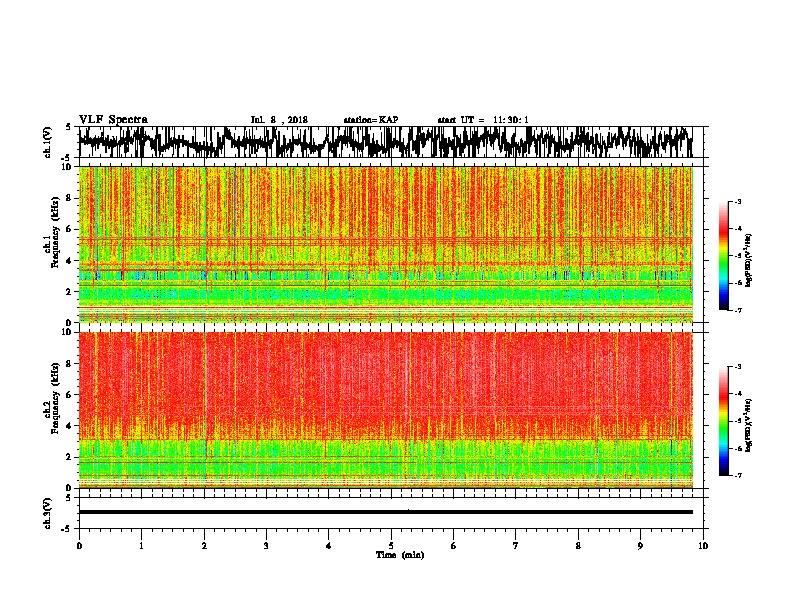Click the "10" minute tick on time axis
Image resolution: width=792 pixels, height=612 pixels.
pos(703,546)
